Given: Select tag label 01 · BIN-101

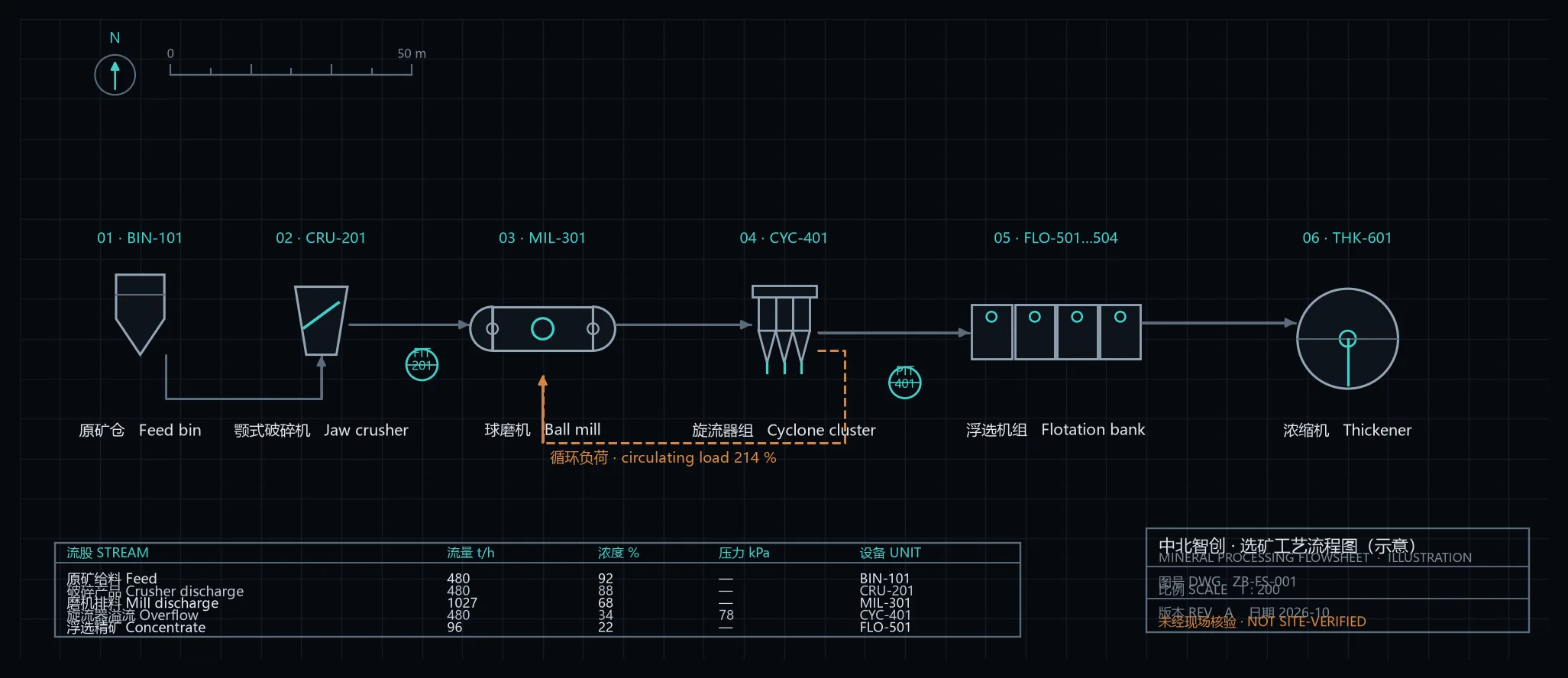Looking at the screenshot, I should tap(140, 238).
